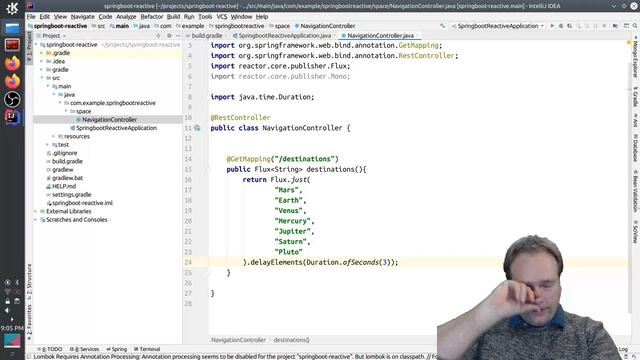Image resolution: width=640 pixels, height=360 pixels.
Task: Click 'destinations()' breadcrumb below editor
Action: (291, 340)
